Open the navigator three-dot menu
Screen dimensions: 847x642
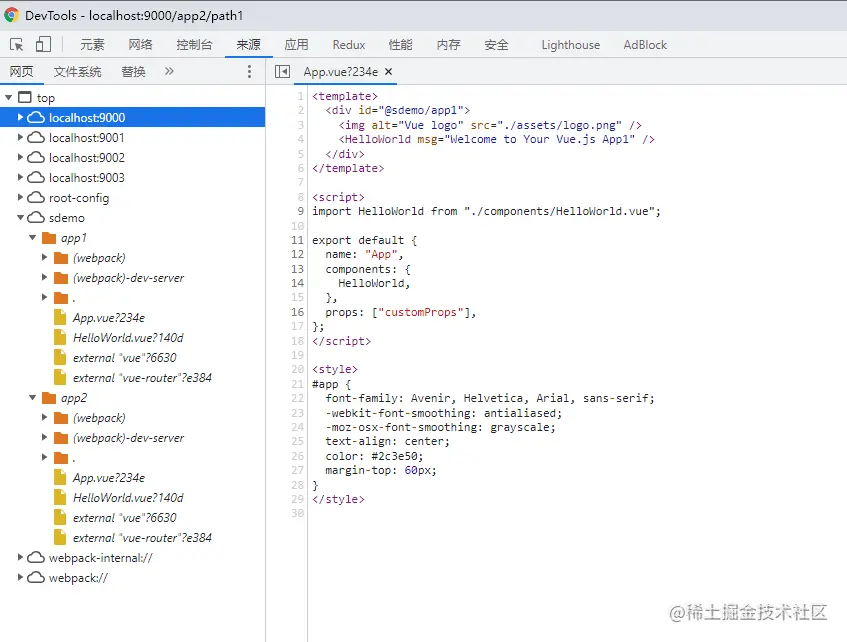coord(249,71)
